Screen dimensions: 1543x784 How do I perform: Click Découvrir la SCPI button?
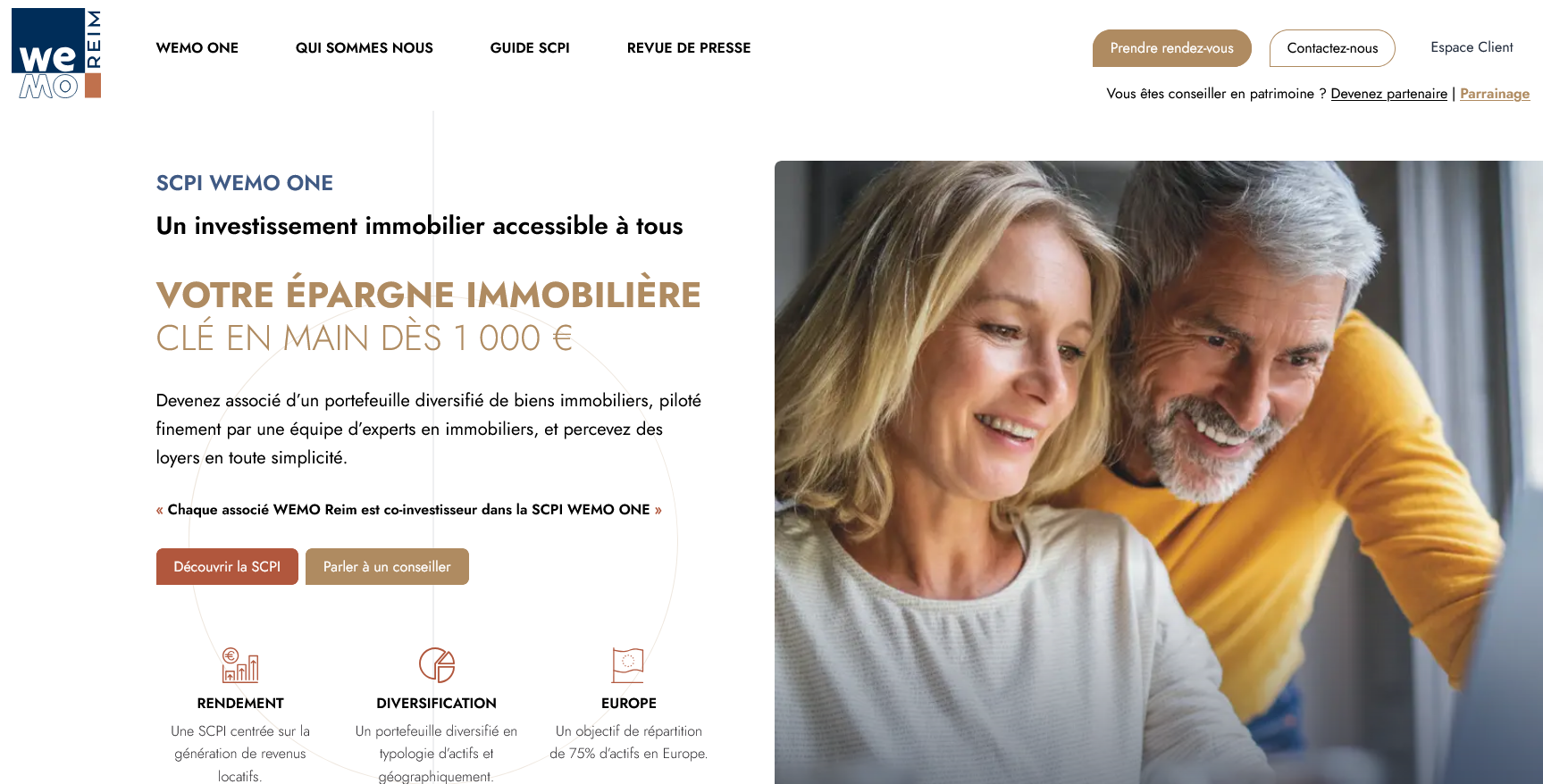pos(227,567)
